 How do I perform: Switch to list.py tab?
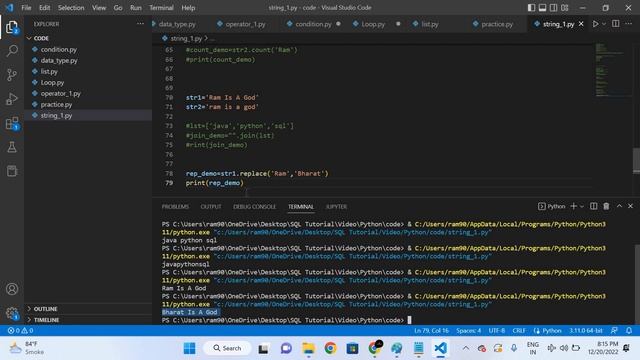(x=429, y=24)
